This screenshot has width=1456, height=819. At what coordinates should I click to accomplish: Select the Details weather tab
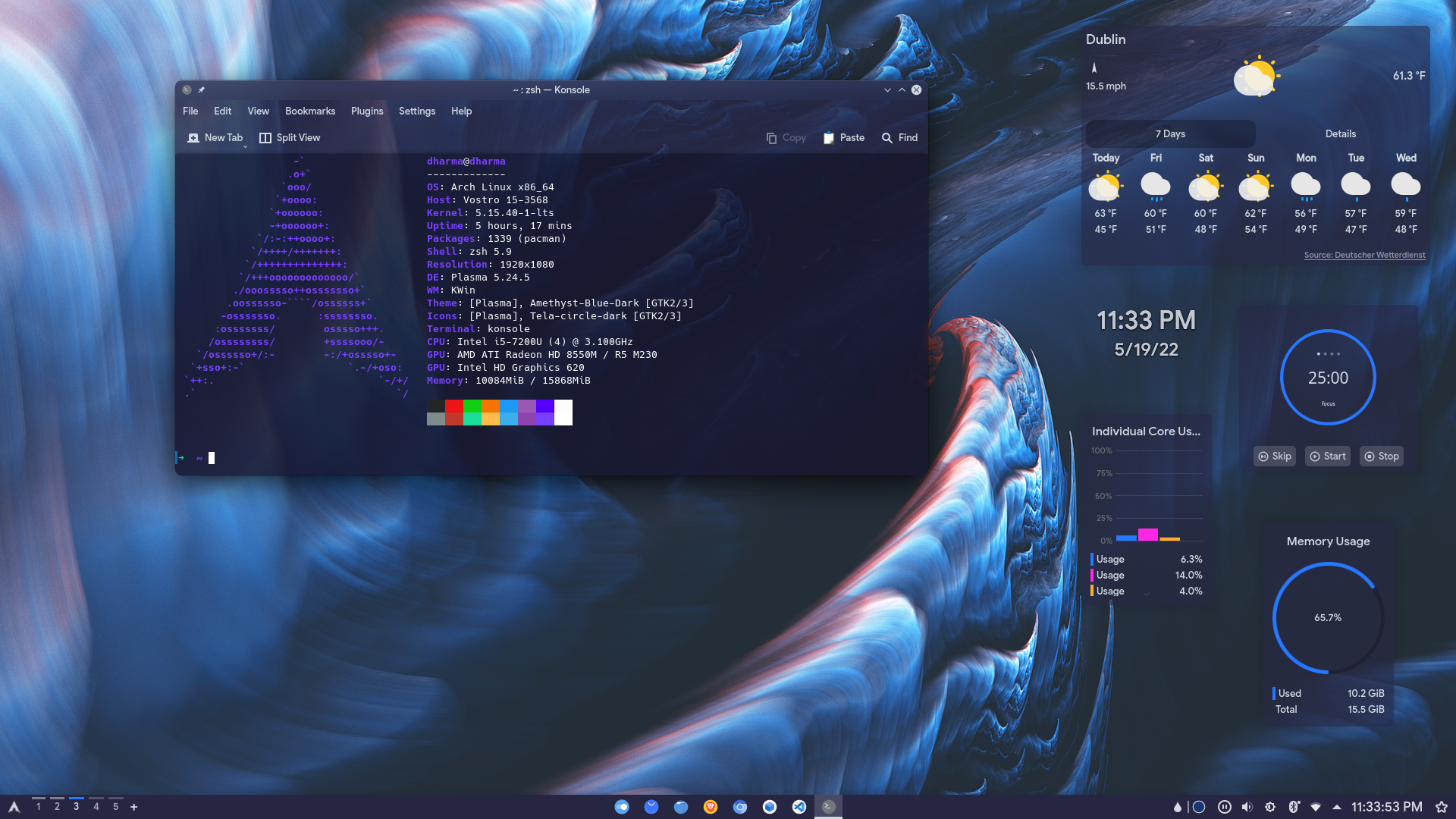tap(1340, 133)
